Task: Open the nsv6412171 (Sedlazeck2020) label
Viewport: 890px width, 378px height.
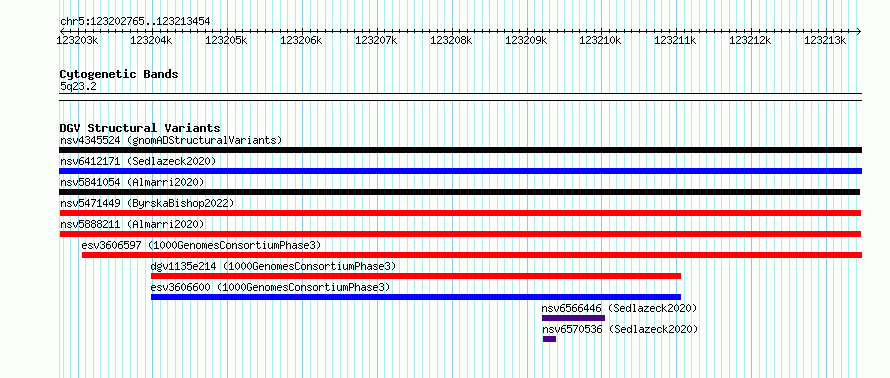Action: pyautogui.click(x=138, y=161)
